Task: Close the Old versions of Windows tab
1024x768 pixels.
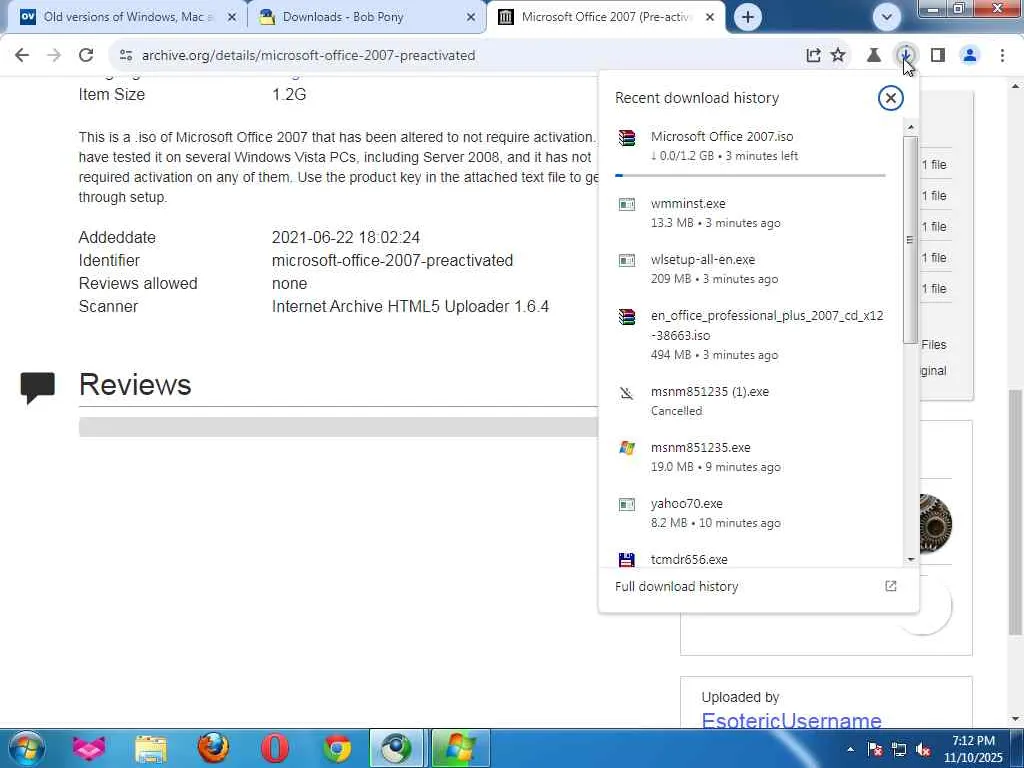Action: click(231, 17)
